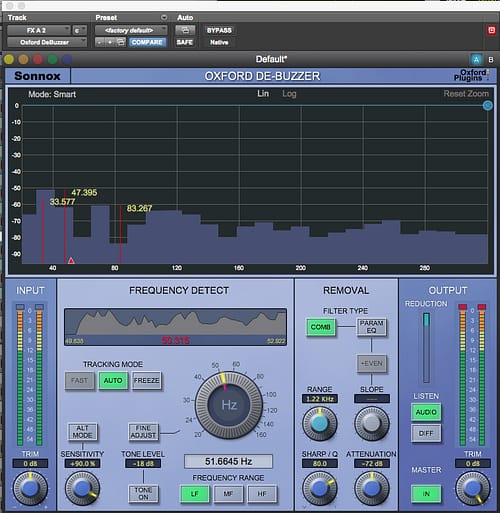
Task: Select FAST tracking mode
Action: (79, 380)
